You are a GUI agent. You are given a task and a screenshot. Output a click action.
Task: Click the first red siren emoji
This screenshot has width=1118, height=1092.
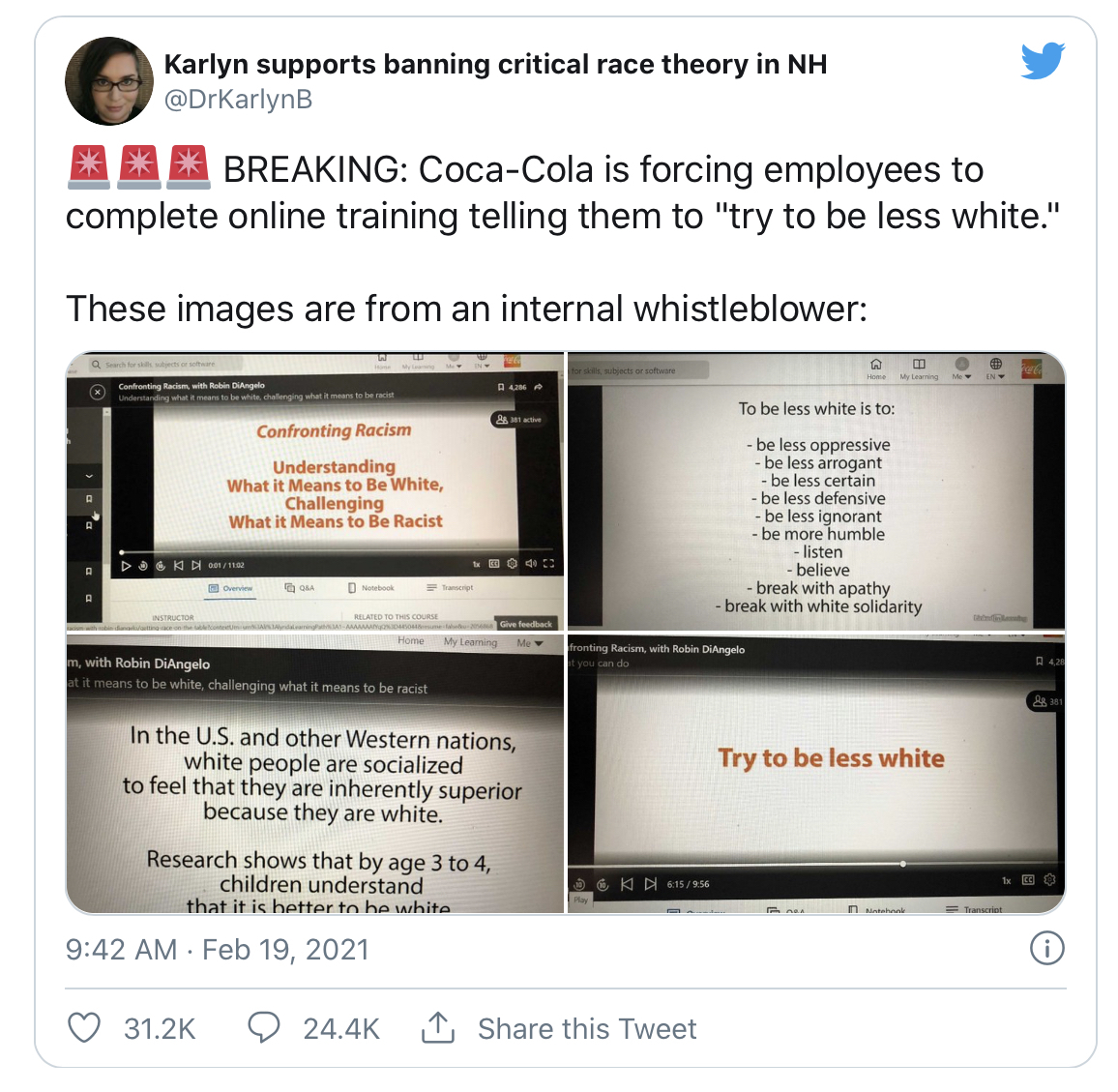[89, 167]
